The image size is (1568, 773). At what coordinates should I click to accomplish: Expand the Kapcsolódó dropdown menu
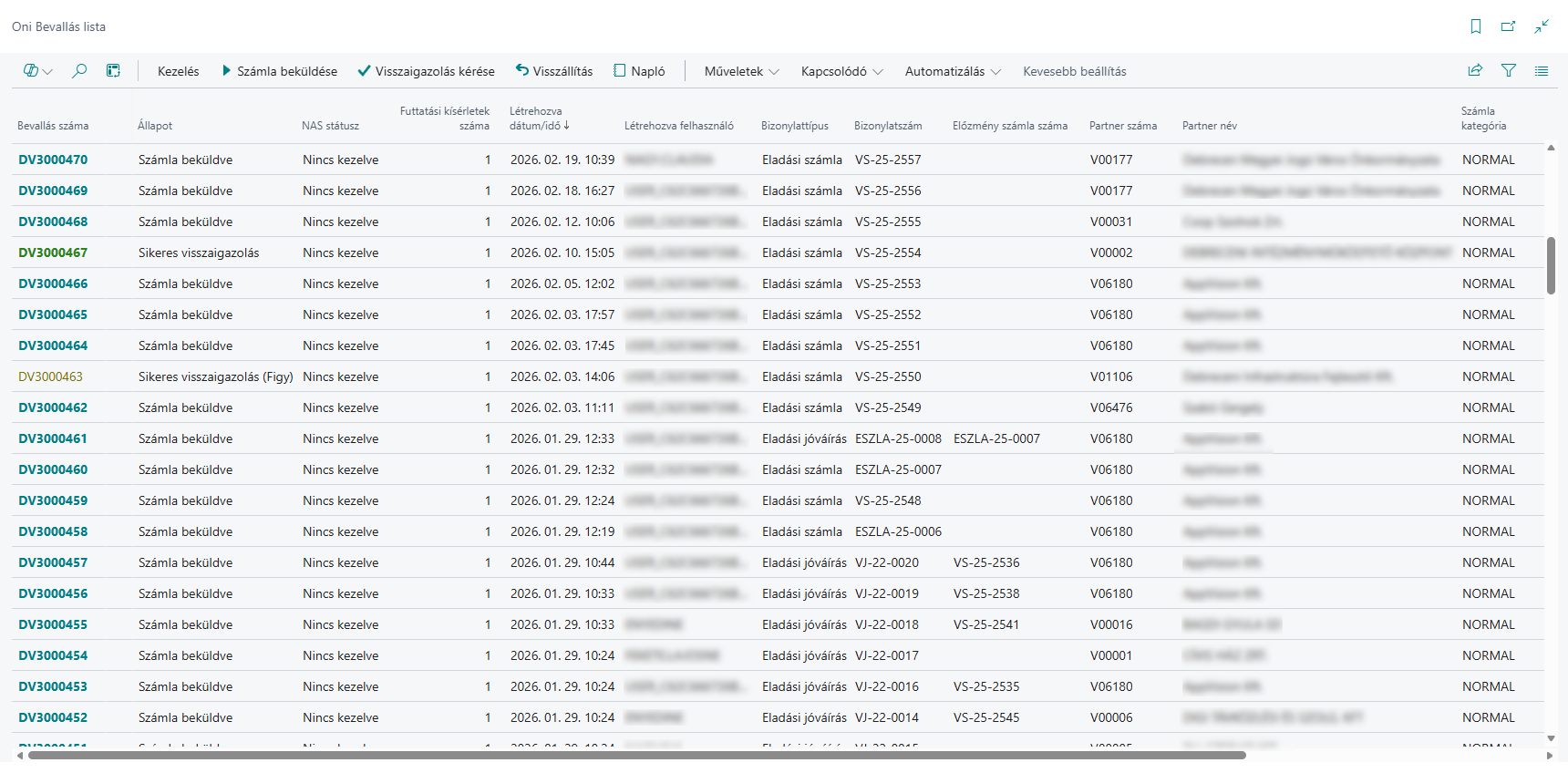pos(841,71)
